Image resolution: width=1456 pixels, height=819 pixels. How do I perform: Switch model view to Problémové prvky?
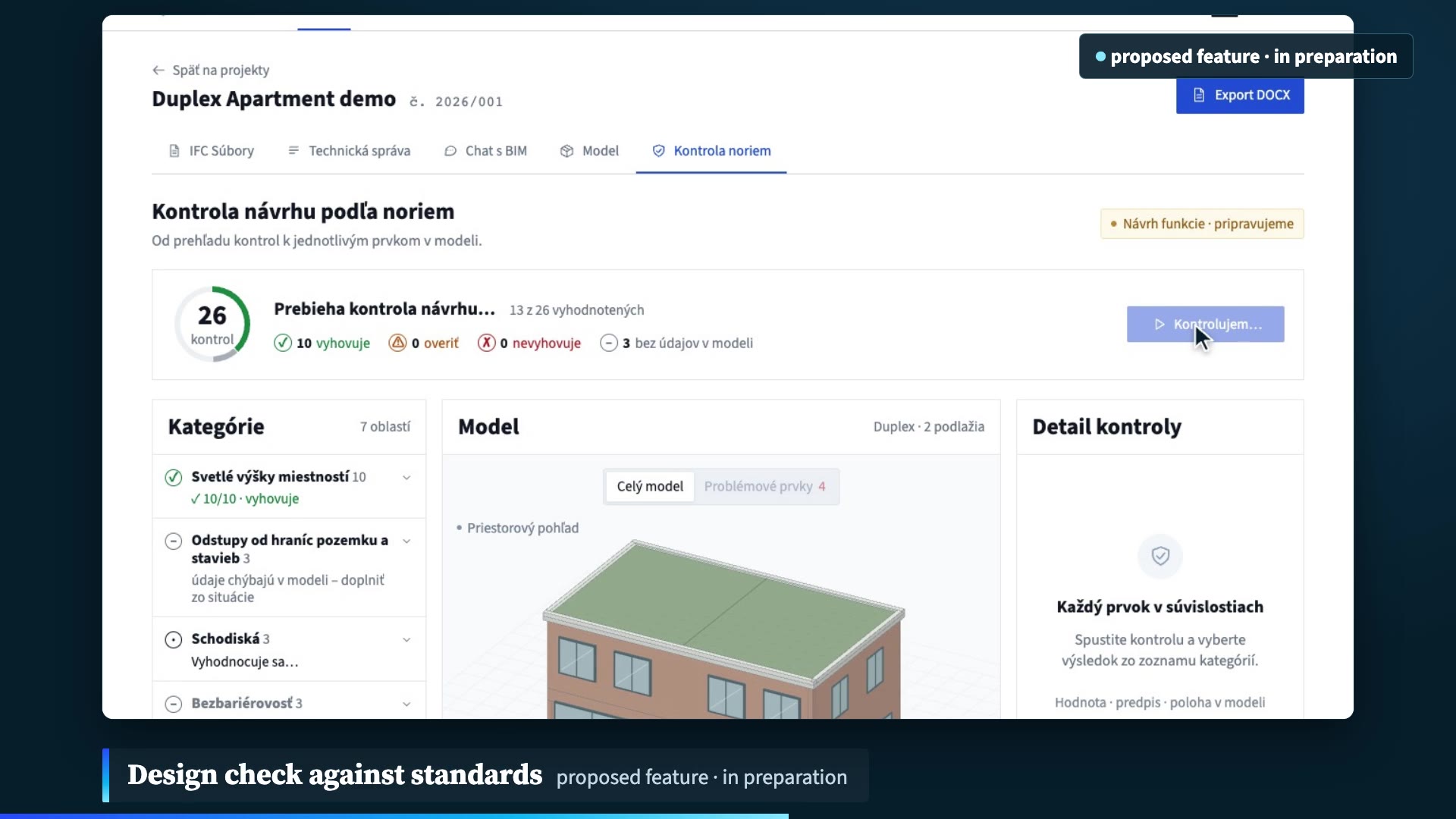[x=765, y=486]
